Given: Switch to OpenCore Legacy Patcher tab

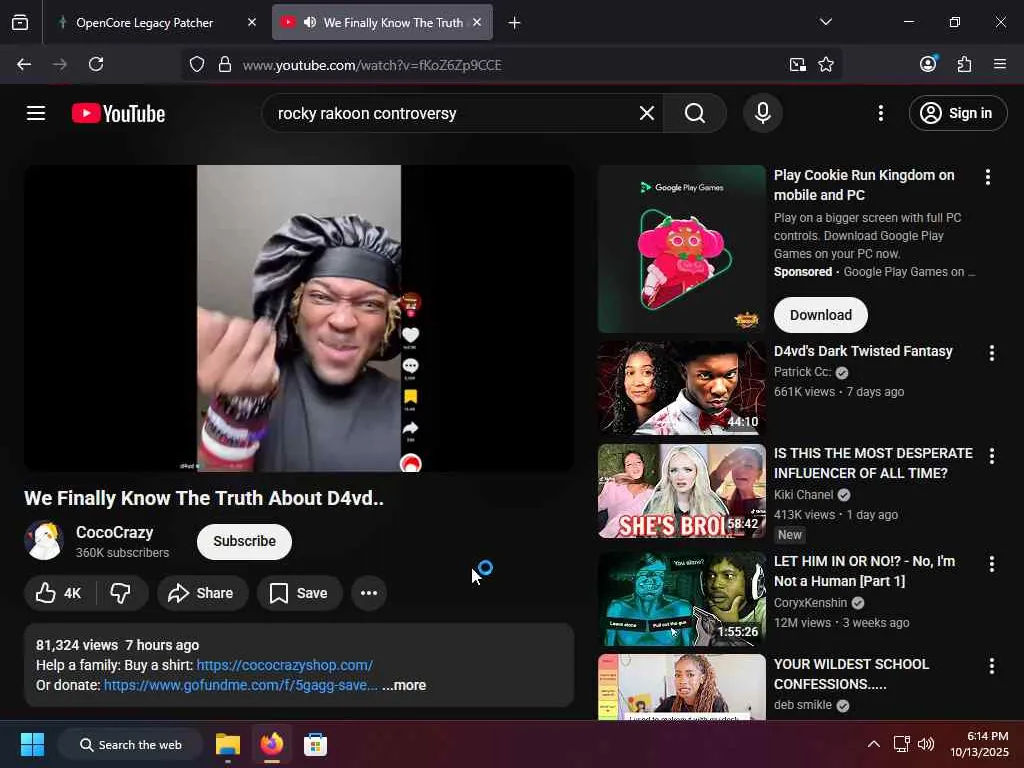Looking at the screenshot, I should 157,23.
